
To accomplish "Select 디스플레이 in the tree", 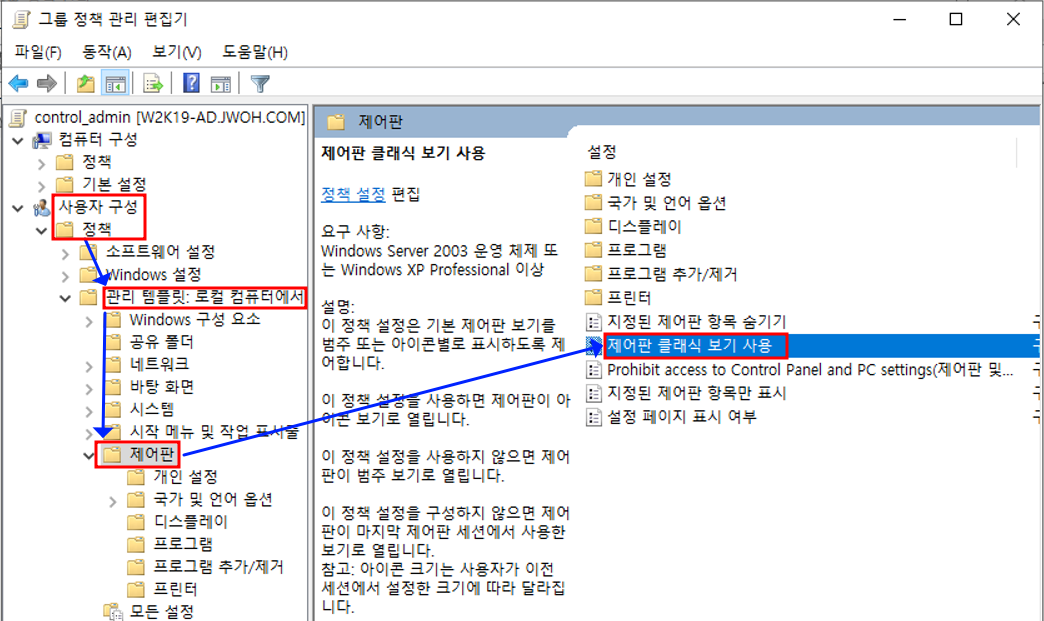I will click(x=190, y=522).
